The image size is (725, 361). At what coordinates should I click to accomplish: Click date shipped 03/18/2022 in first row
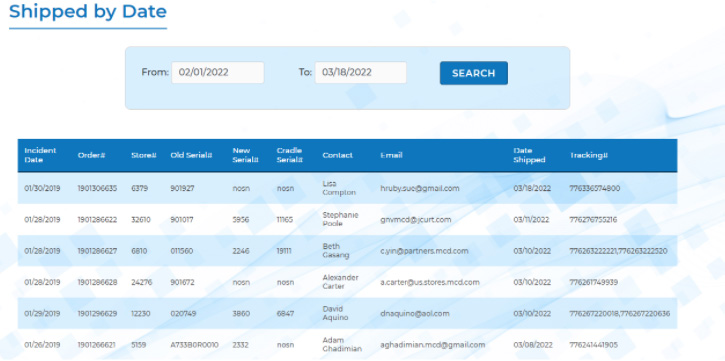coord(532,188)
